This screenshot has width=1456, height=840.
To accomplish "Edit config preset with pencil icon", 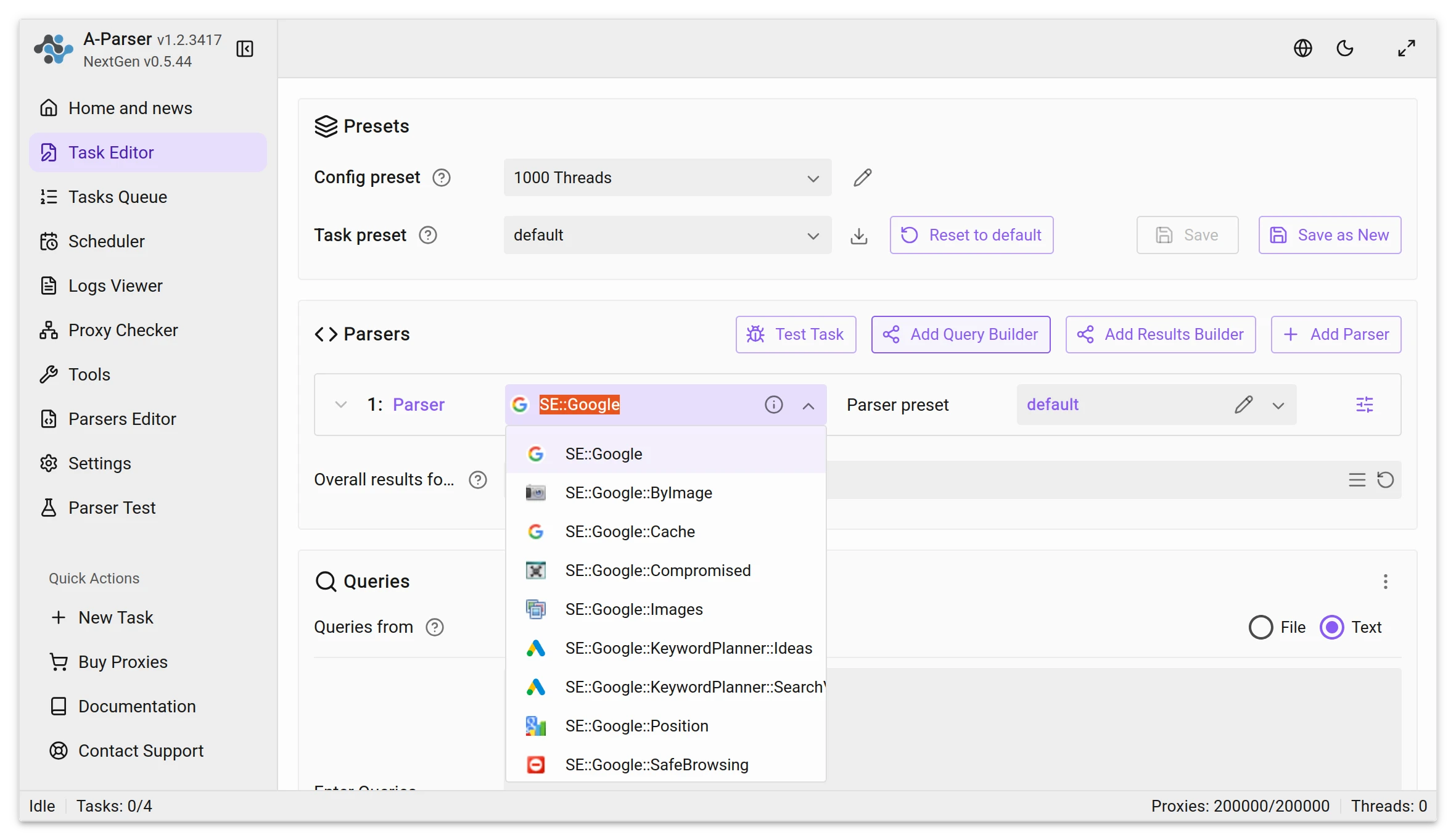I will click(862, 178).
